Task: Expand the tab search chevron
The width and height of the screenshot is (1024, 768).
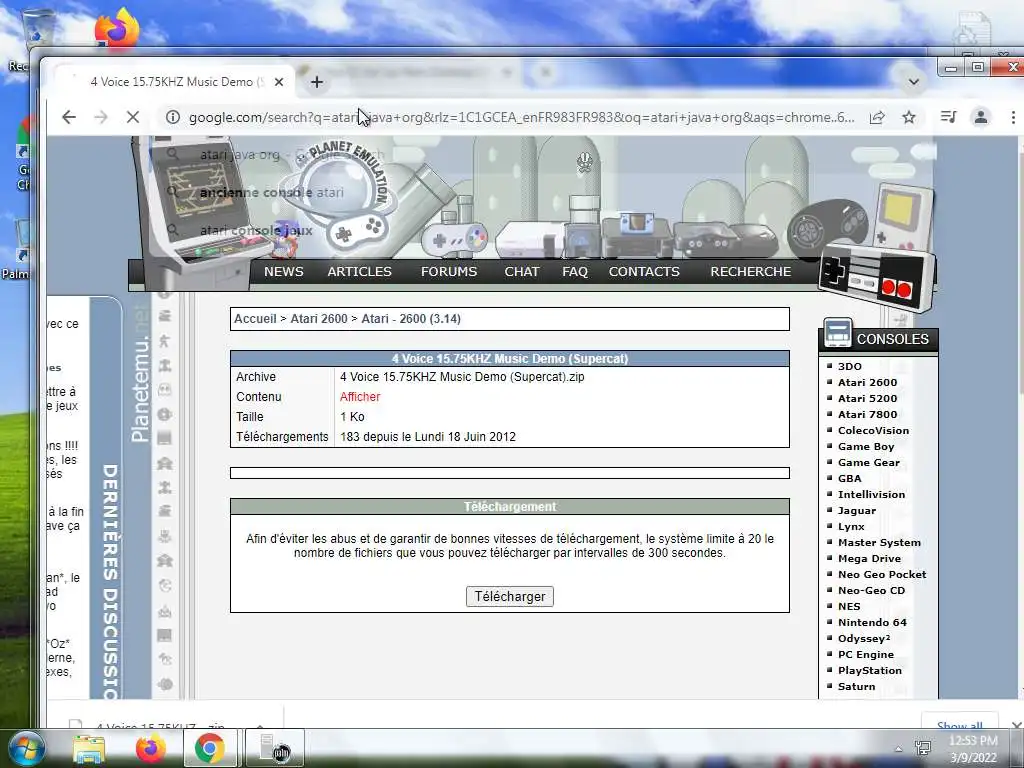Action: click(914, 82)
